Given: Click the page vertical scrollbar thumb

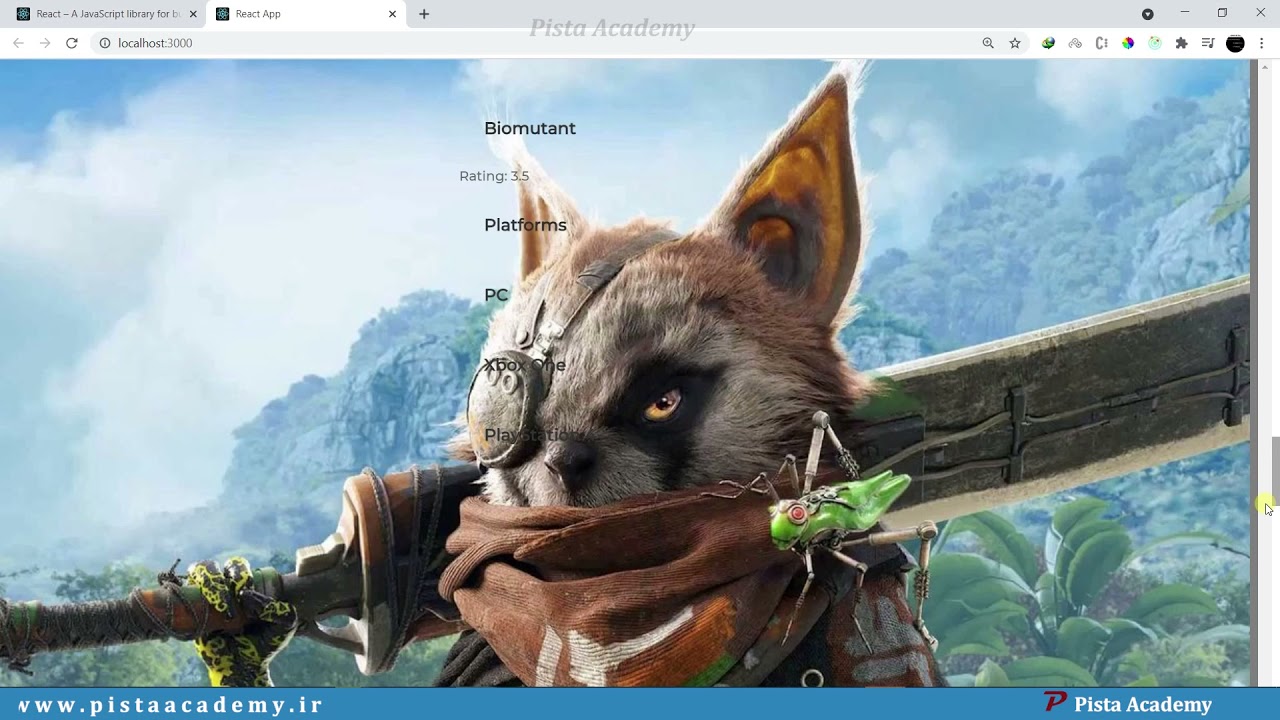Looking at the screenshot, I should pos(1275,472).
